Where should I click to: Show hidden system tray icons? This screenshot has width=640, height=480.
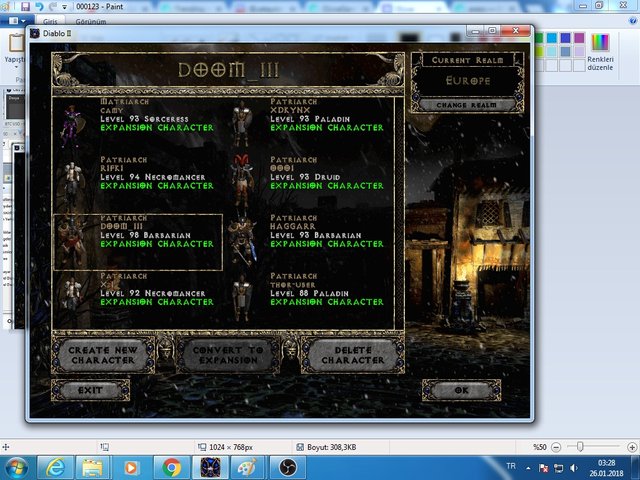point(528,468)
